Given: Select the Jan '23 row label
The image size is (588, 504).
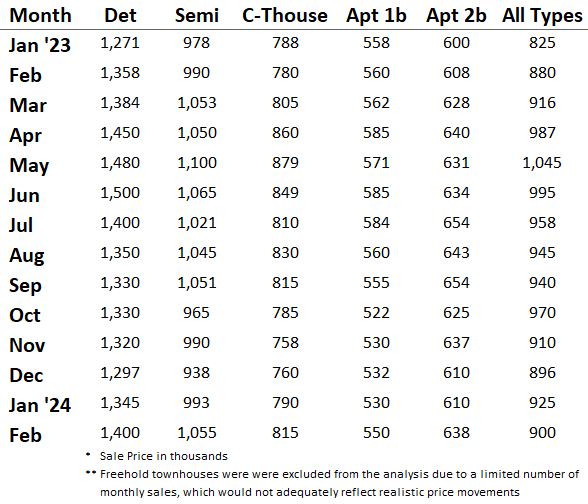Looking at the screenshot, I should [40, 45].
